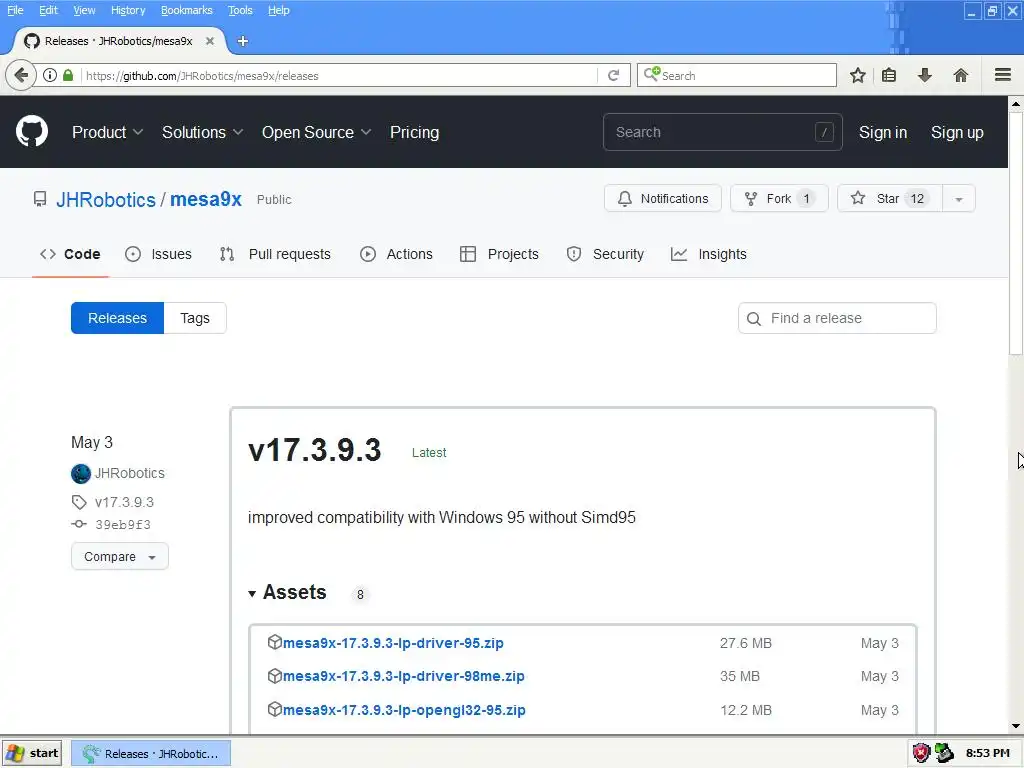Click the Find a release field
The image size is (1024, 768).
click(x=837, y=318)
